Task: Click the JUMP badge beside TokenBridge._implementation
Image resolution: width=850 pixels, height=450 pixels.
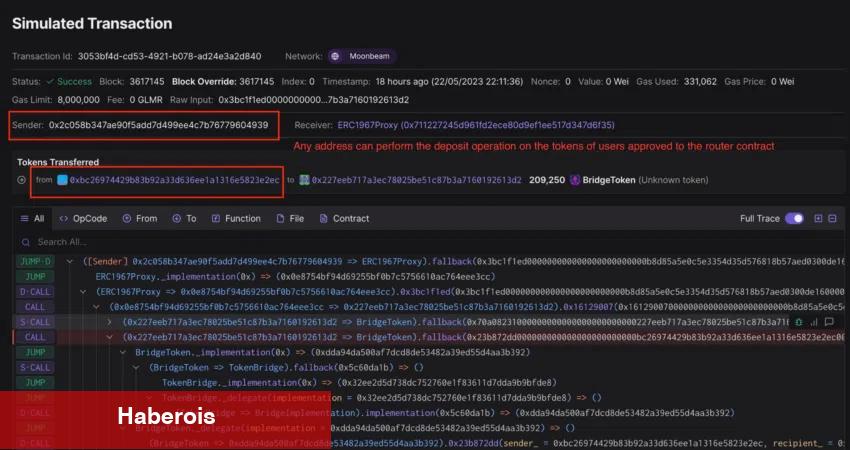Action: [35, 383]
